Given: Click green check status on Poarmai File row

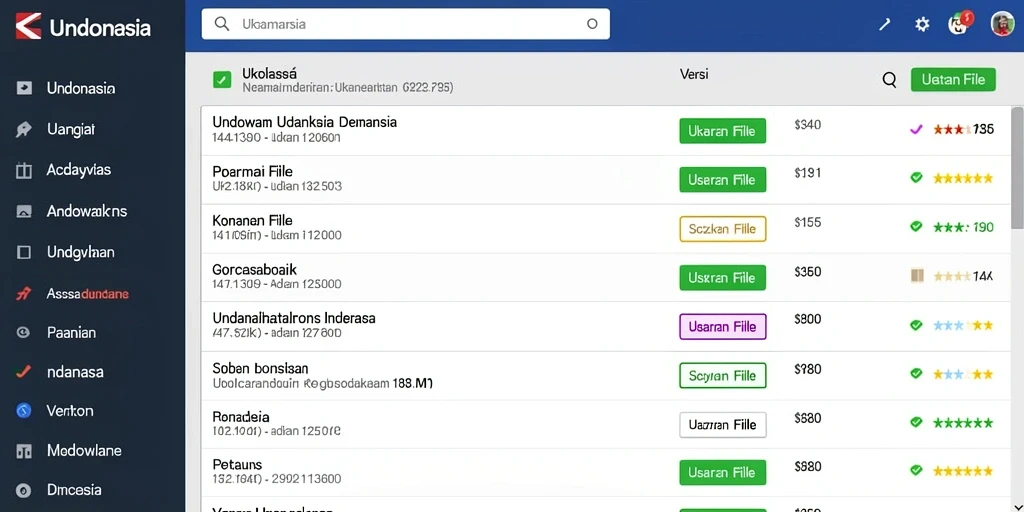Looking at the screenshot, I should (x=916, y=178).
